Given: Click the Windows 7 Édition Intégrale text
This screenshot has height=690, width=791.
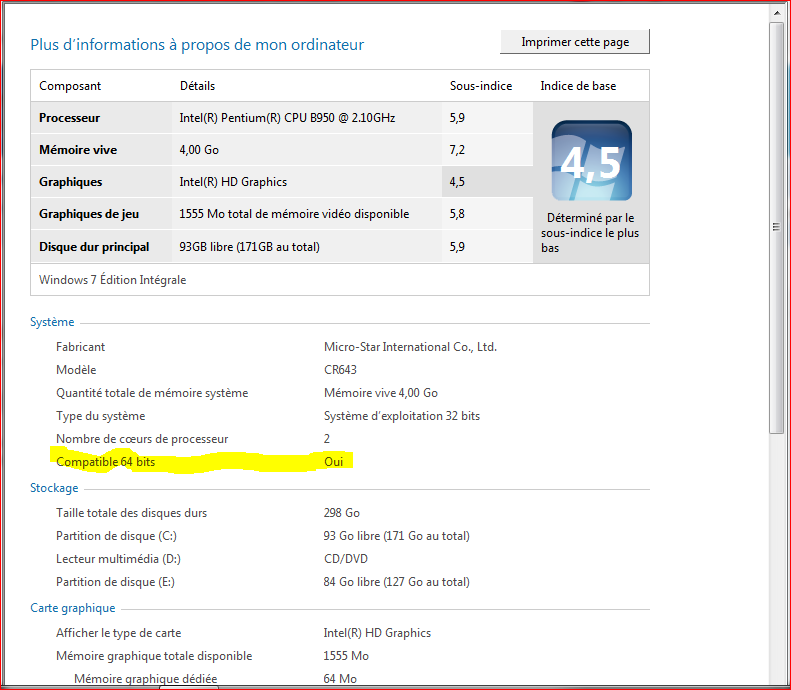Looking at the screenshot, I should (x=112, y=280).
